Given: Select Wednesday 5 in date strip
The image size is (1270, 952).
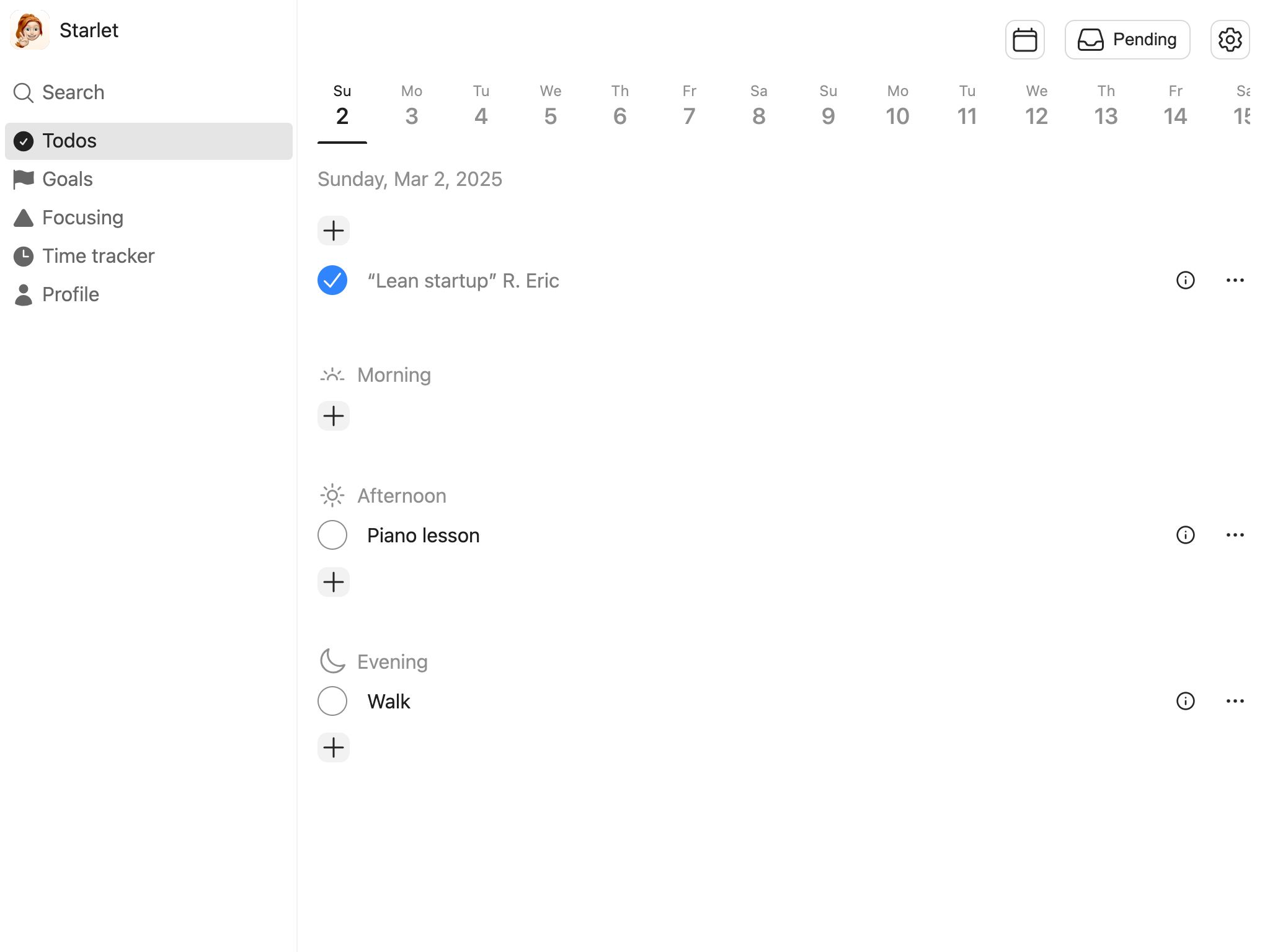Looking at the screenshot, I should (x=551, y=105).
